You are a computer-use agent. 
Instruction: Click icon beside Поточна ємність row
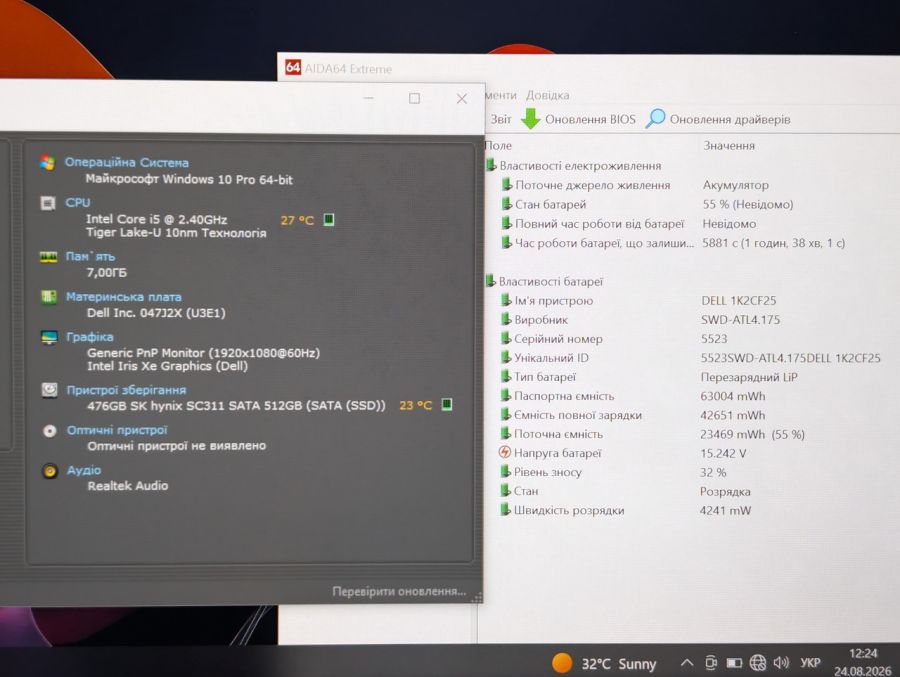click(505, 434)
